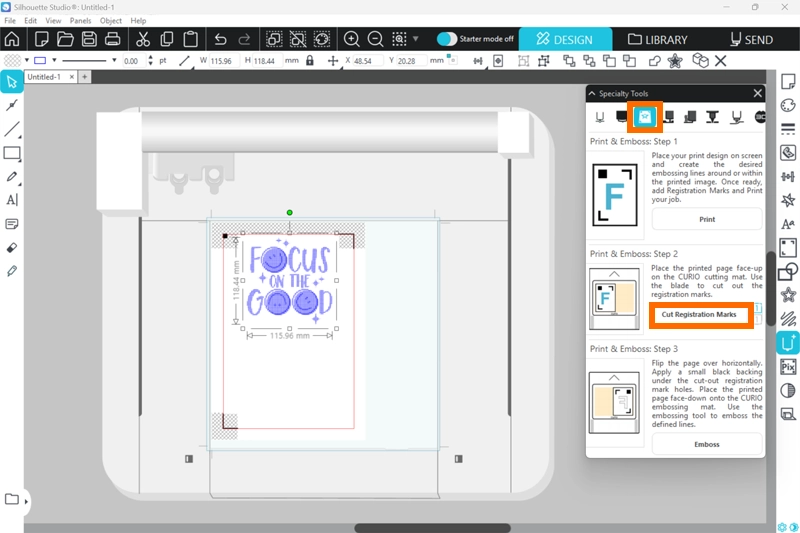The height and width of the screenshot is (533, 800).
Task: Switch to the LIBRARY tab
Action: (x=658, y=40)
